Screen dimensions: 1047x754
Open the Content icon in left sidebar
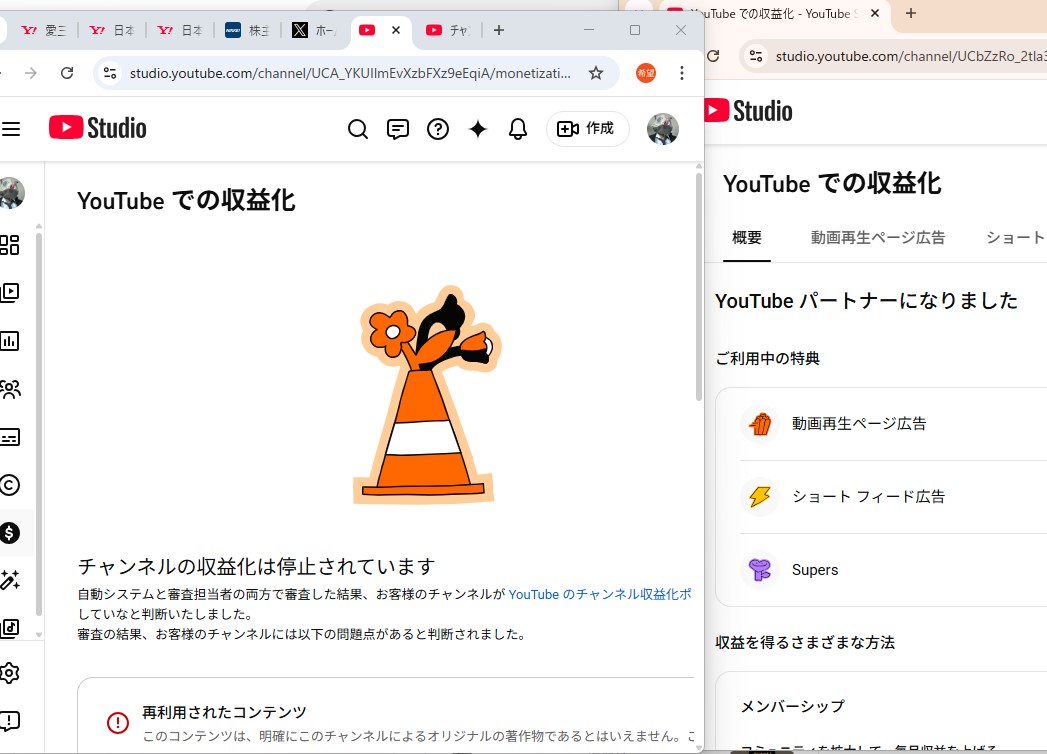tap(9, 293)
